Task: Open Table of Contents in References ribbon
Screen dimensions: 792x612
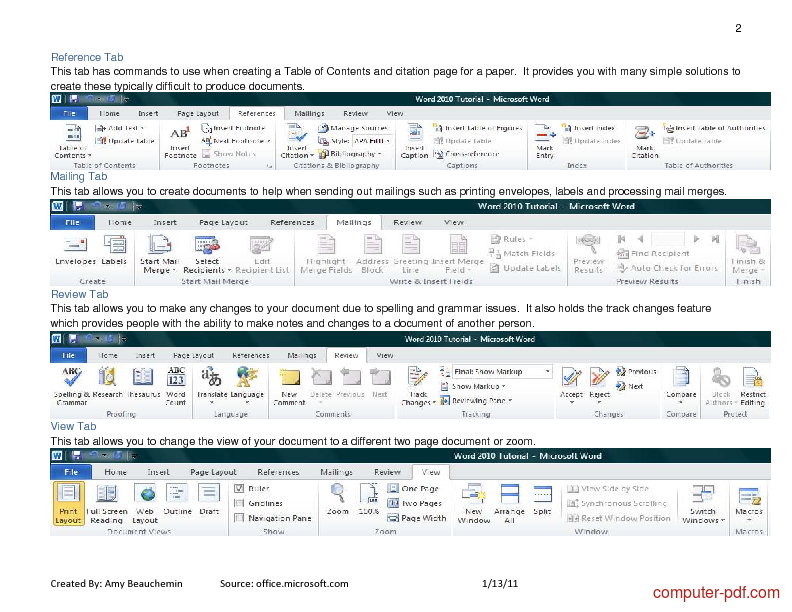Action: click(73, 141)
